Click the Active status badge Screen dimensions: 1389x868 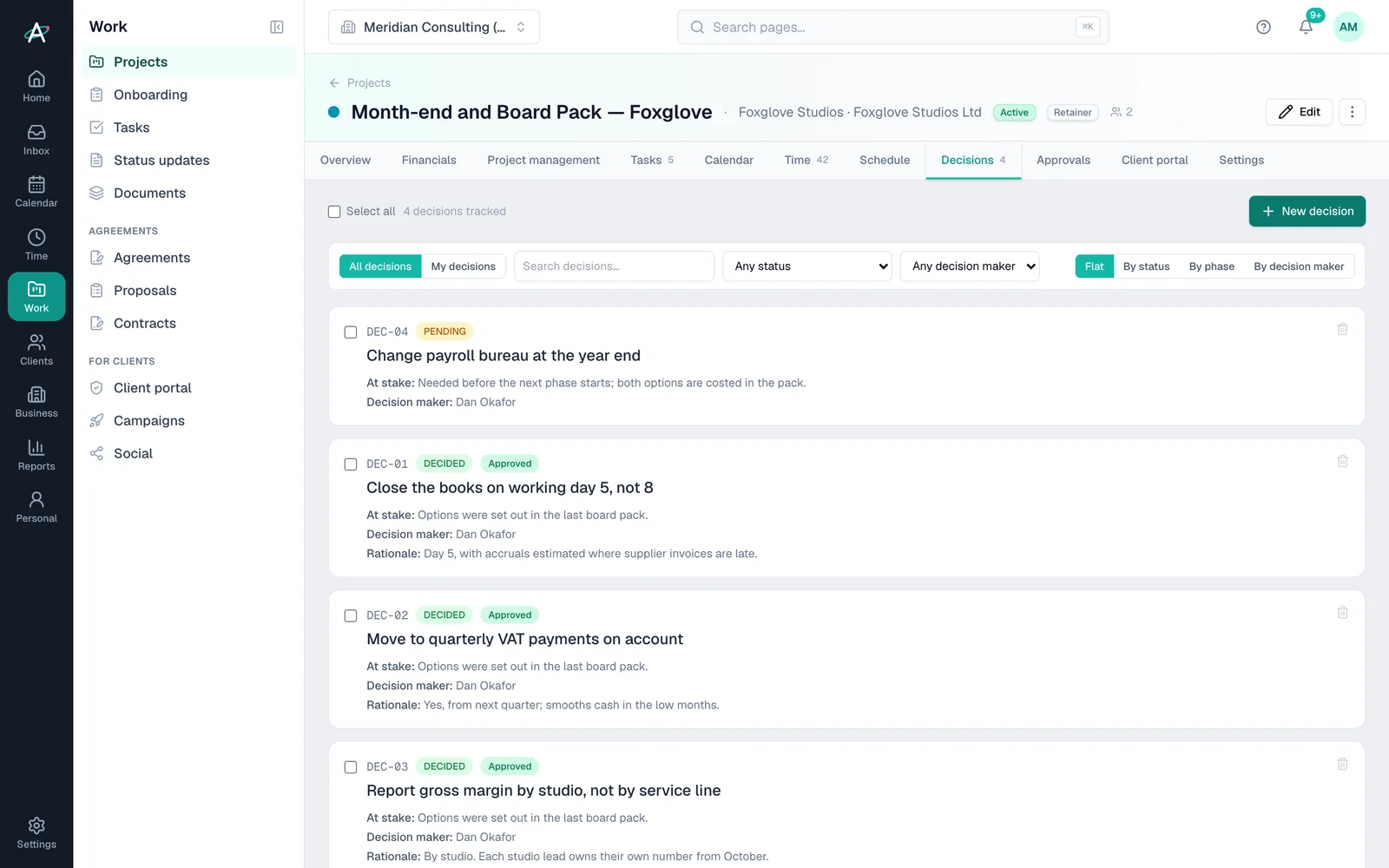coord(1014,113)
